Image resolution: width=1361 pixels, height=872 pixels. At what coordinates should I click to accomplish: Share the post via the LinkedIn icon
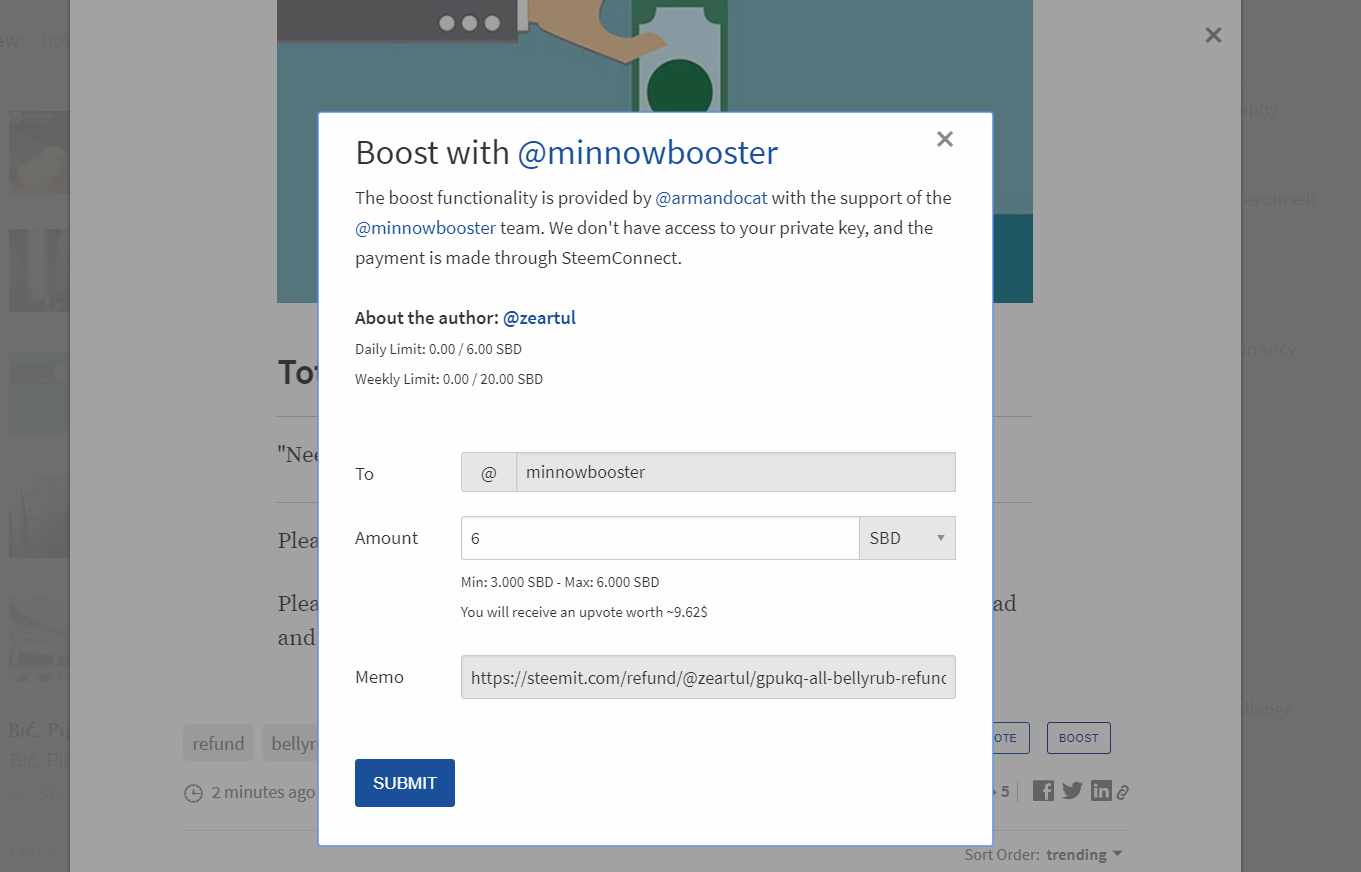1101,791
